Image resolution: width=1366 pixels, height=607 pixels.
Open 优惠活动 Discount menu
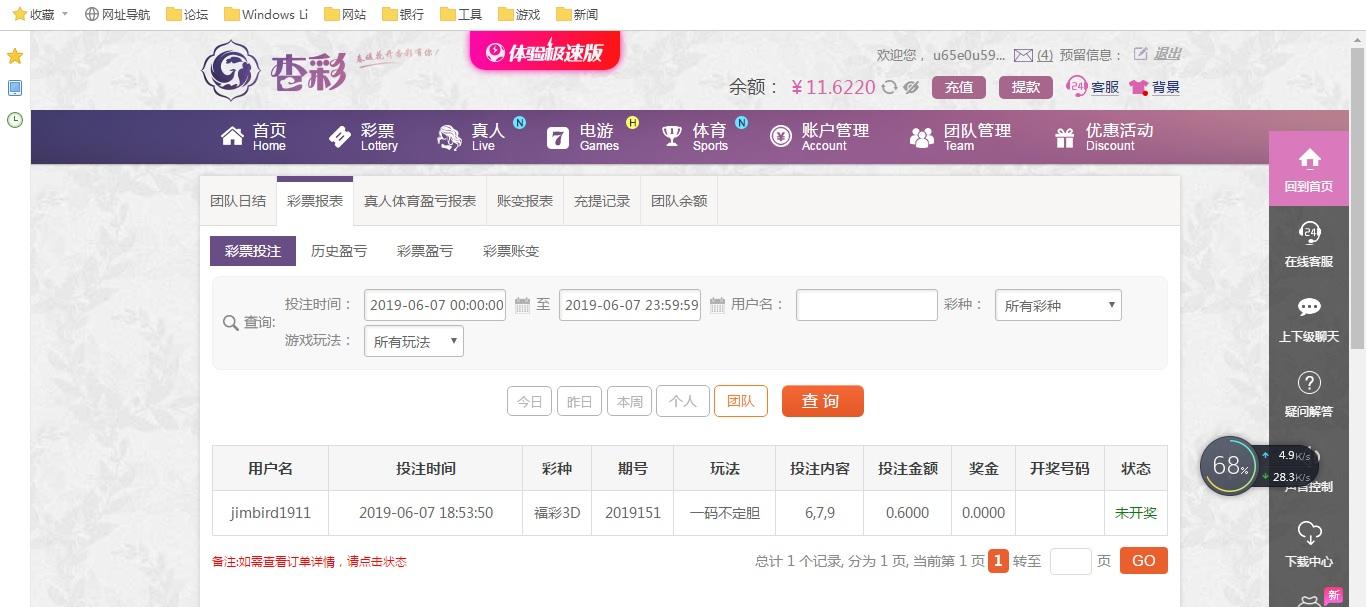click(x=1105, y=137)
